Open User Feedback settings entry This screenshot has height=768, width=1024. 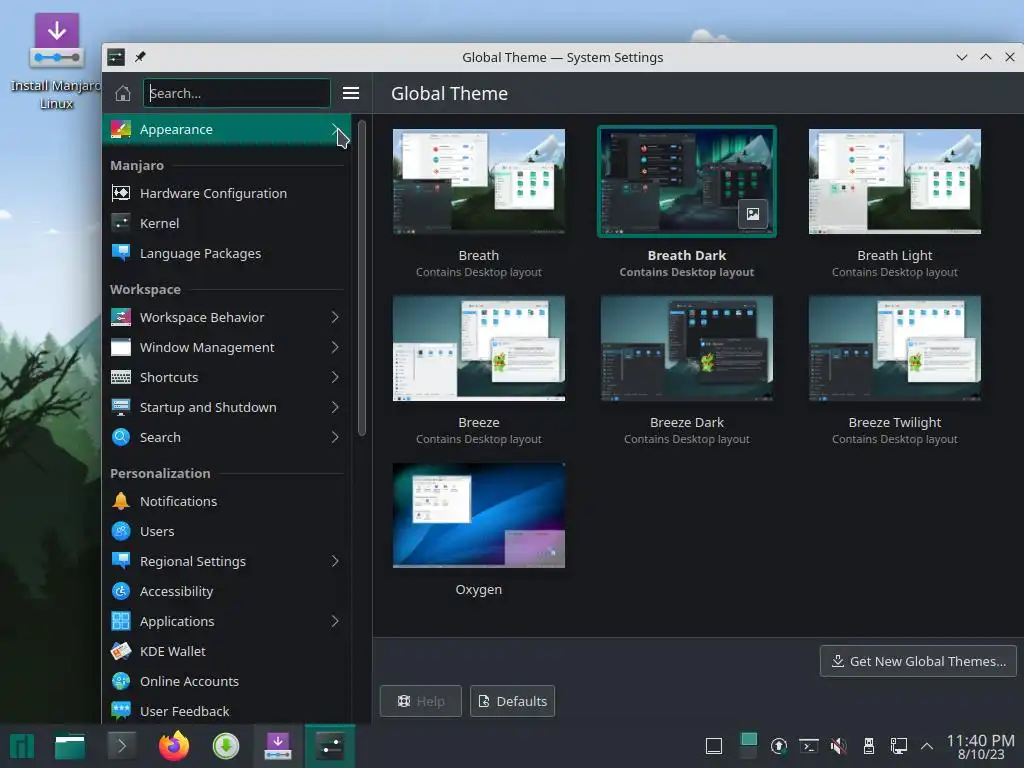click(x=227, y=711)
